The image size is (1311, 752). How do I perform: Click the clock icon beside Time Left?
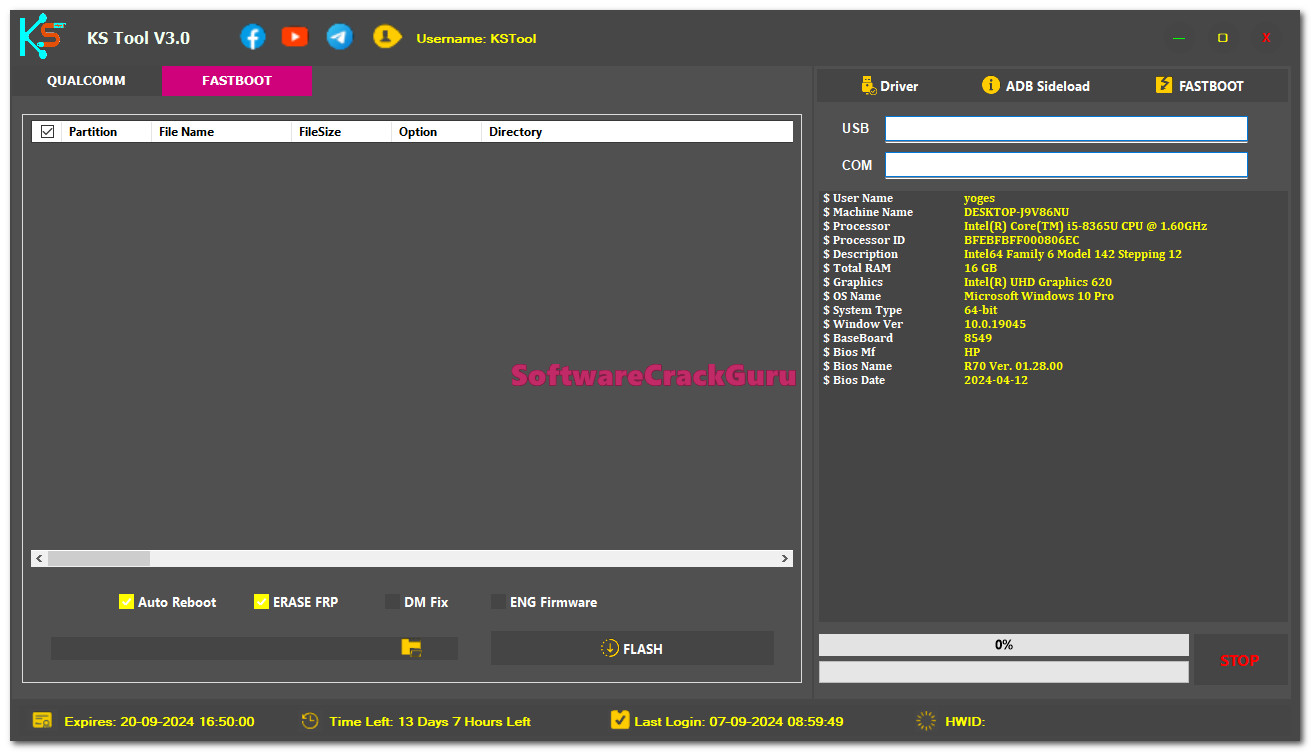pos(310,721)
